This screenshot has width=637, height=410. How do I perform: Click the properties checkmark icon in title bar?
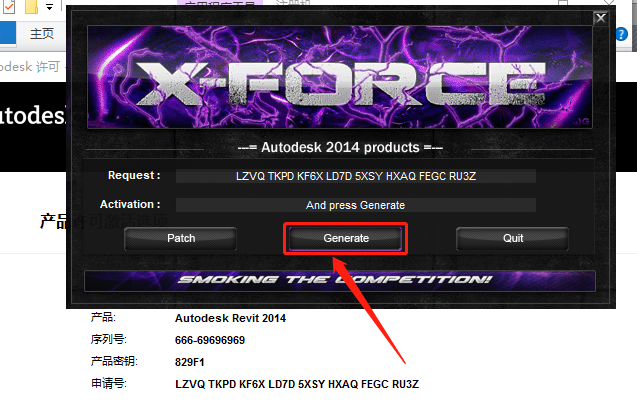pos(9,7)
